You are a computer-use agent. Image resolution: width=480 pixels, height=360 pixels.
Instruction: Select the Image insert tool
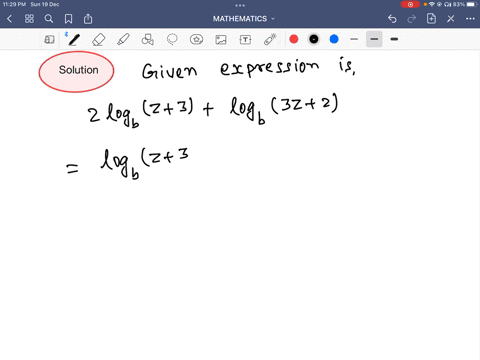pos(221,40)
